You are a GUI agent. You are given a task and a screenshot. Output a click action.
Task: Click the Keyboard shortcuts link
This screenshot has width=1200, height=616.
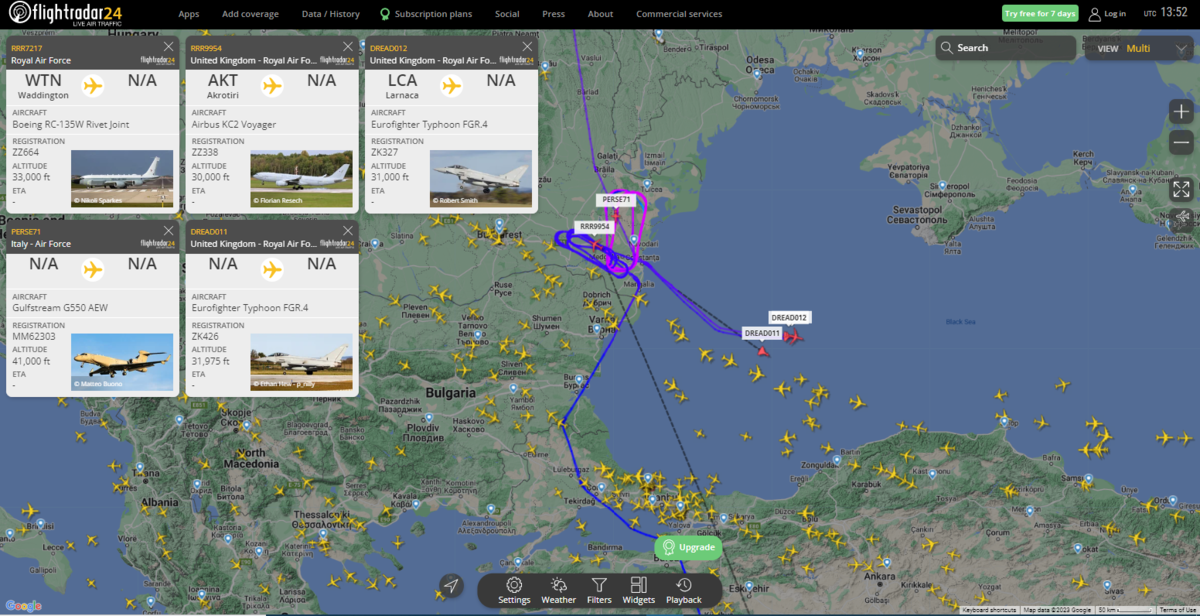pos(988,610)
